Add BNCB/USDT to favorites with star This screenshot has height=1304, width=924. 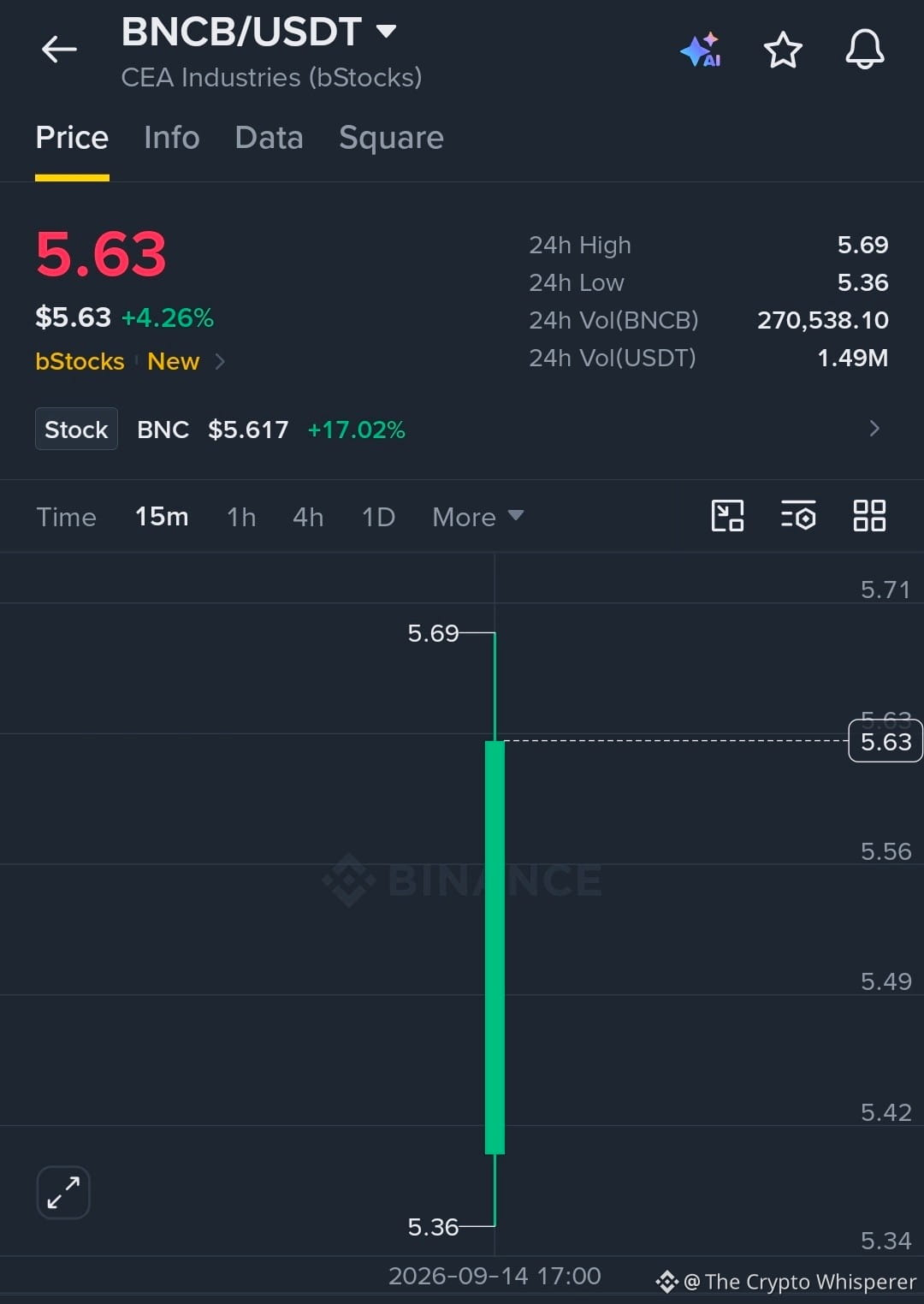tap(782, 50)
